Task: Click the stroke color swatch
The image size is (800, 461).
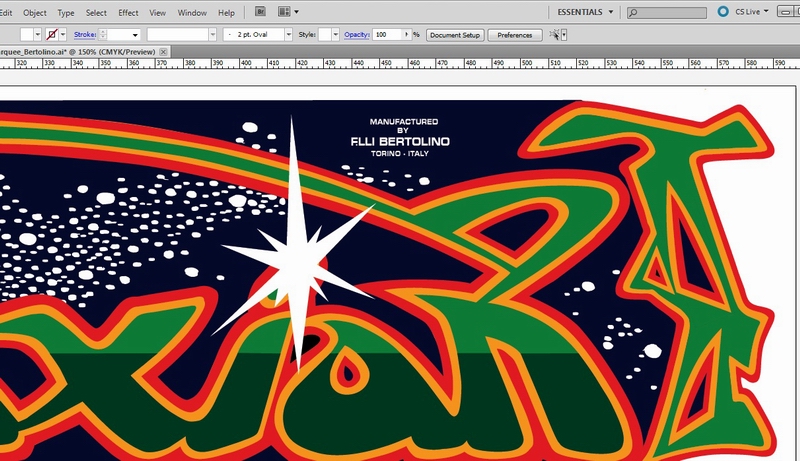Action: pos(52,35)
